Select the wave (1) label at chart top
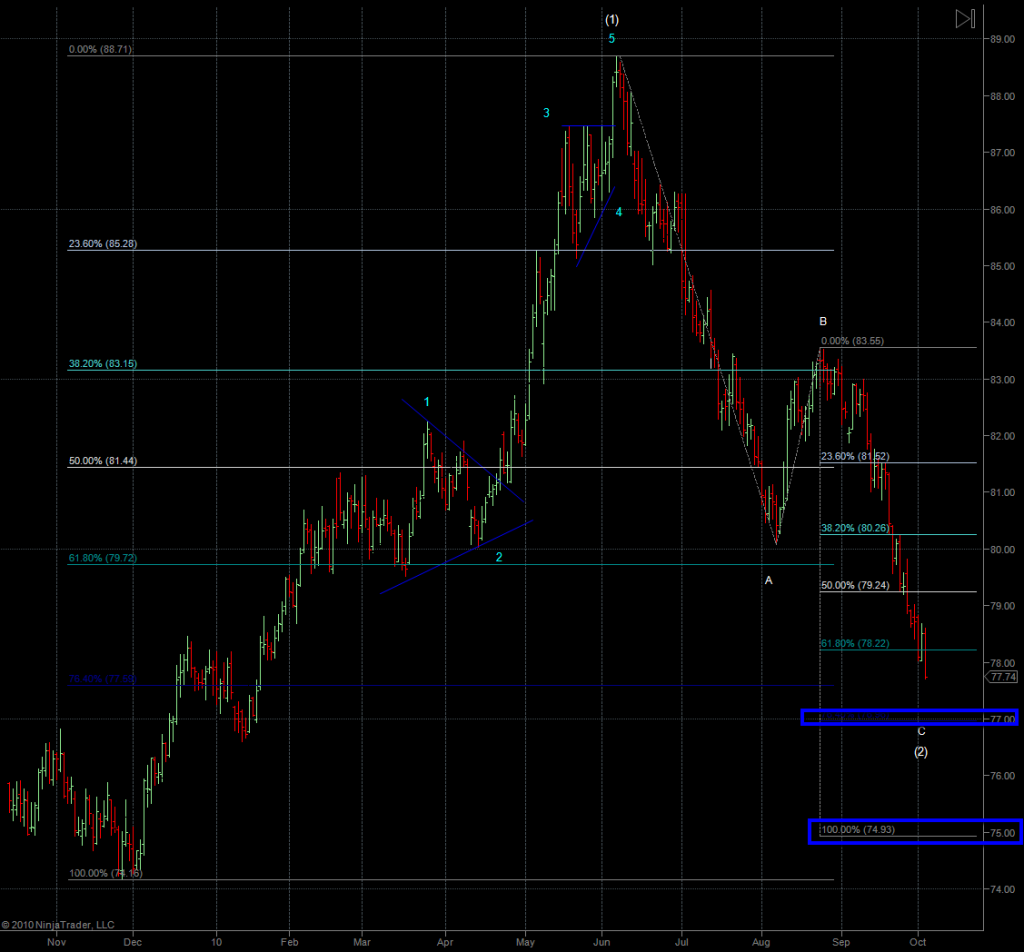The image size is (1024, 952). pyautogui.click(x=612, y=19)
